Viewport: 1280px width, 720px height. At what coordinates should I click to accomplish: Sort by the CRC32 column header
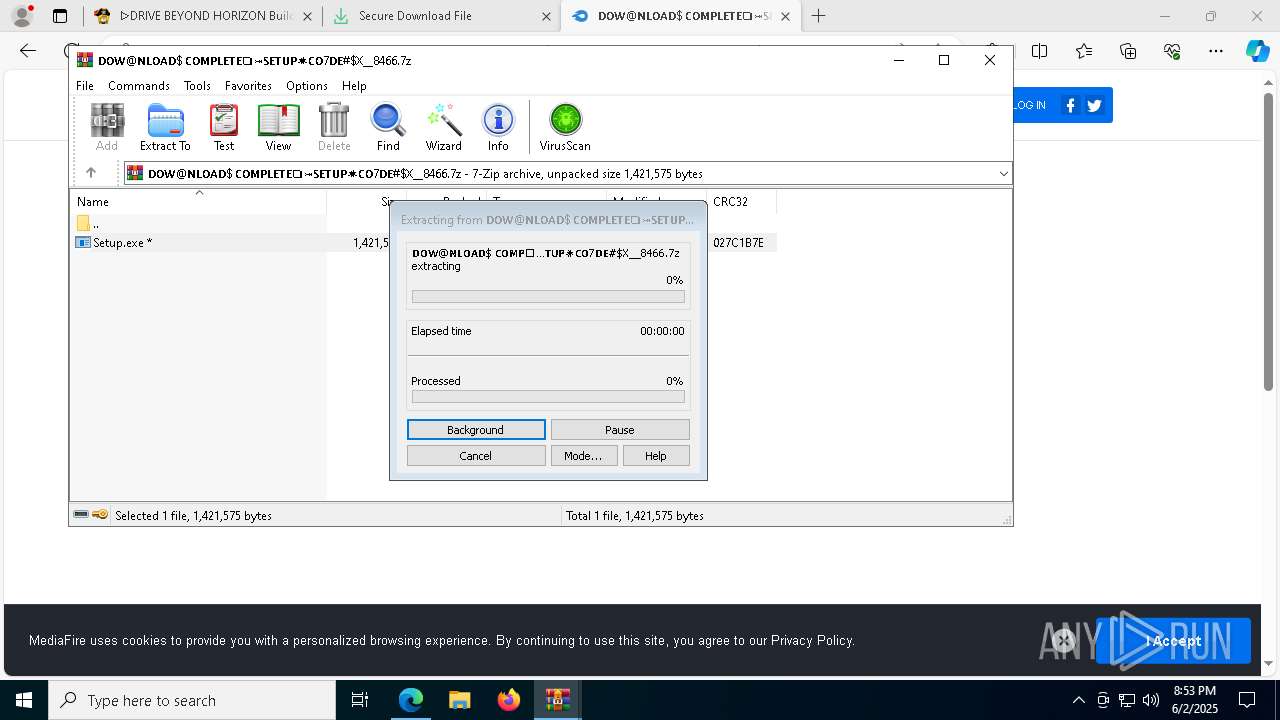[741, 202]
